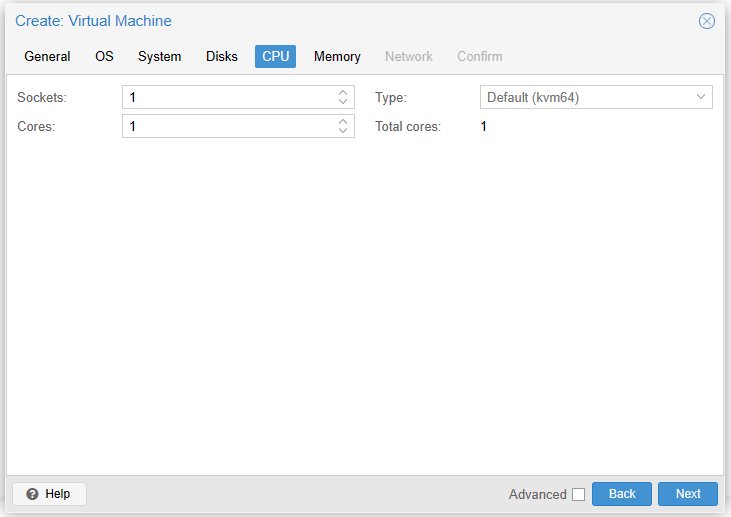This screenshot has height=517, width=731.
Task: Proceed with the Next button
Action: coord(688,494)
